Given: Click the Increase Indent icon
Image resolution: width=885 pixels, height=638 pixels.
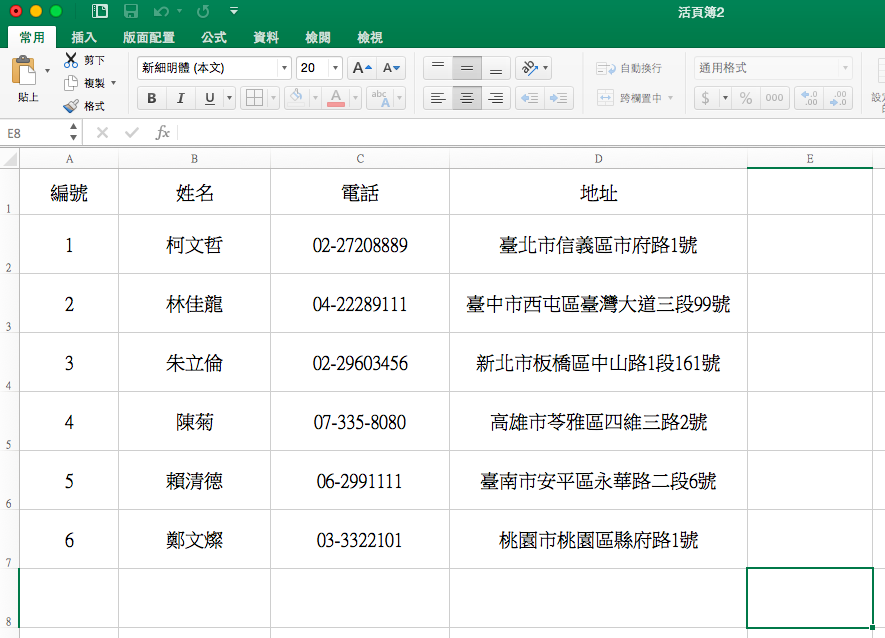Looking at the screenshot, I should 559,98.
